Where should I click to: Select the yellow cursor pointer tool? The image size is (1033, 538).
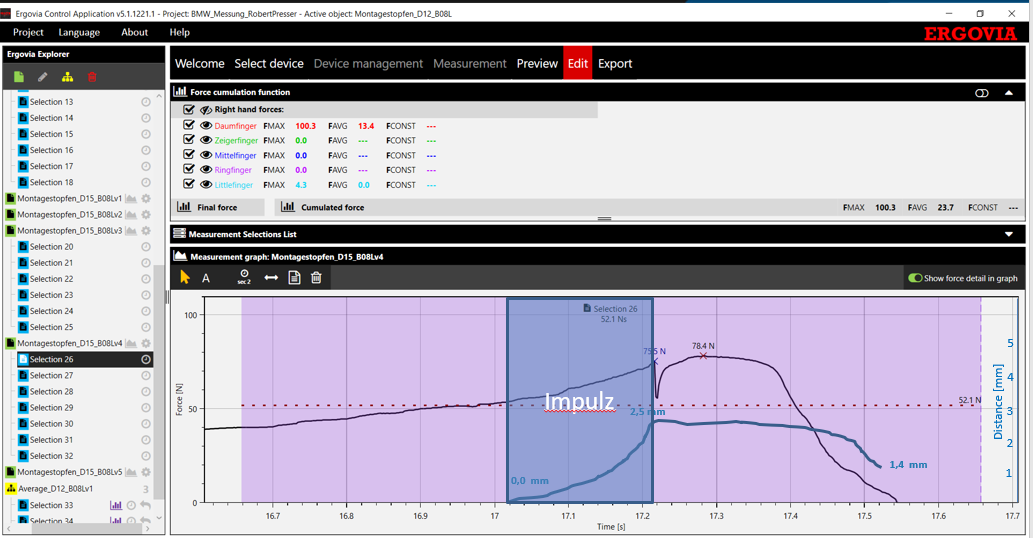click(x=185, y=277)
